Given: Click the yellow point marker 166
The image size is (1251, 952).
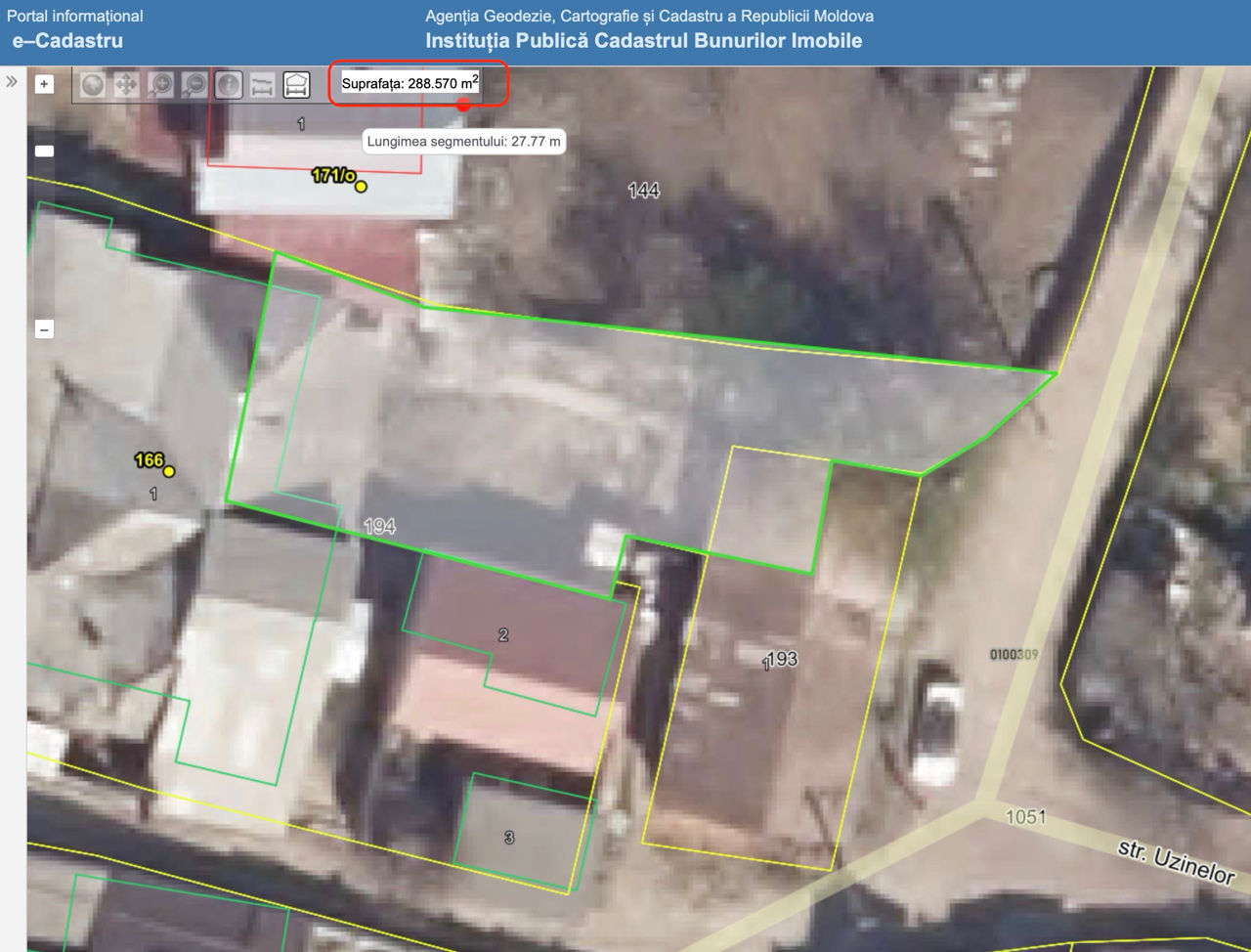Looking at the screenshot, I should coord(169,471).
